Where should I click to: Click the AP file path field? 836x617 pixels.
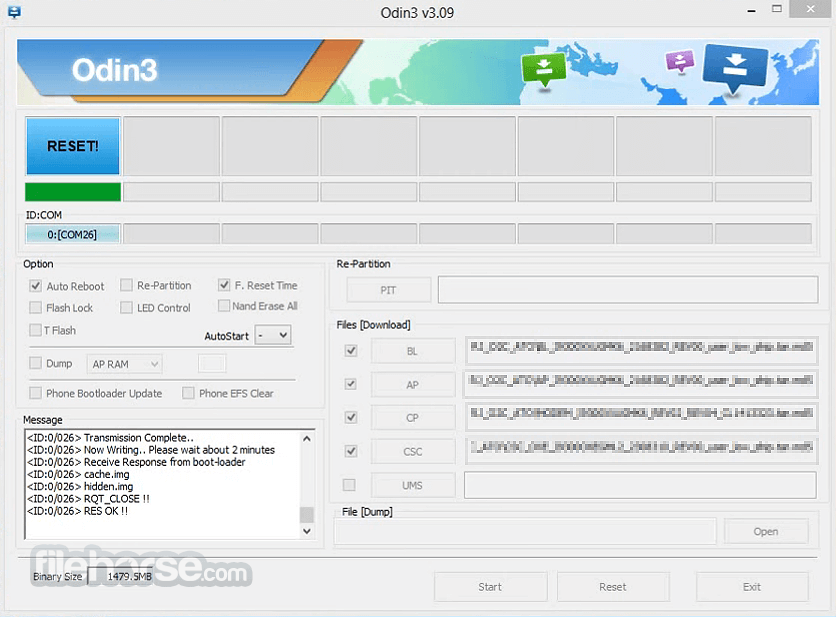[641, 384]
